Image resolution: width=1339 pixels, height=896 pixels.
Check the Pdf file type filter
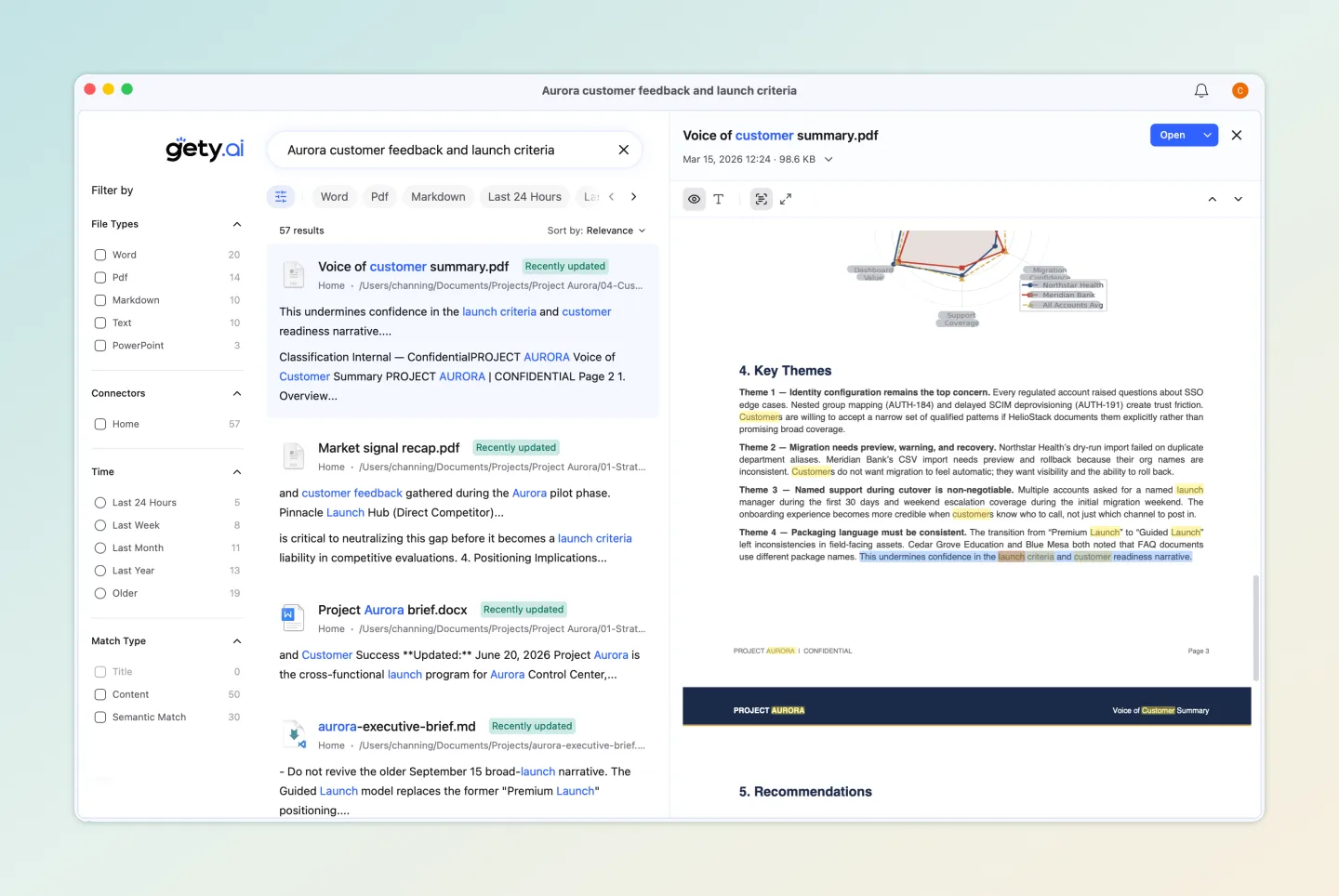tap(100, 277)
